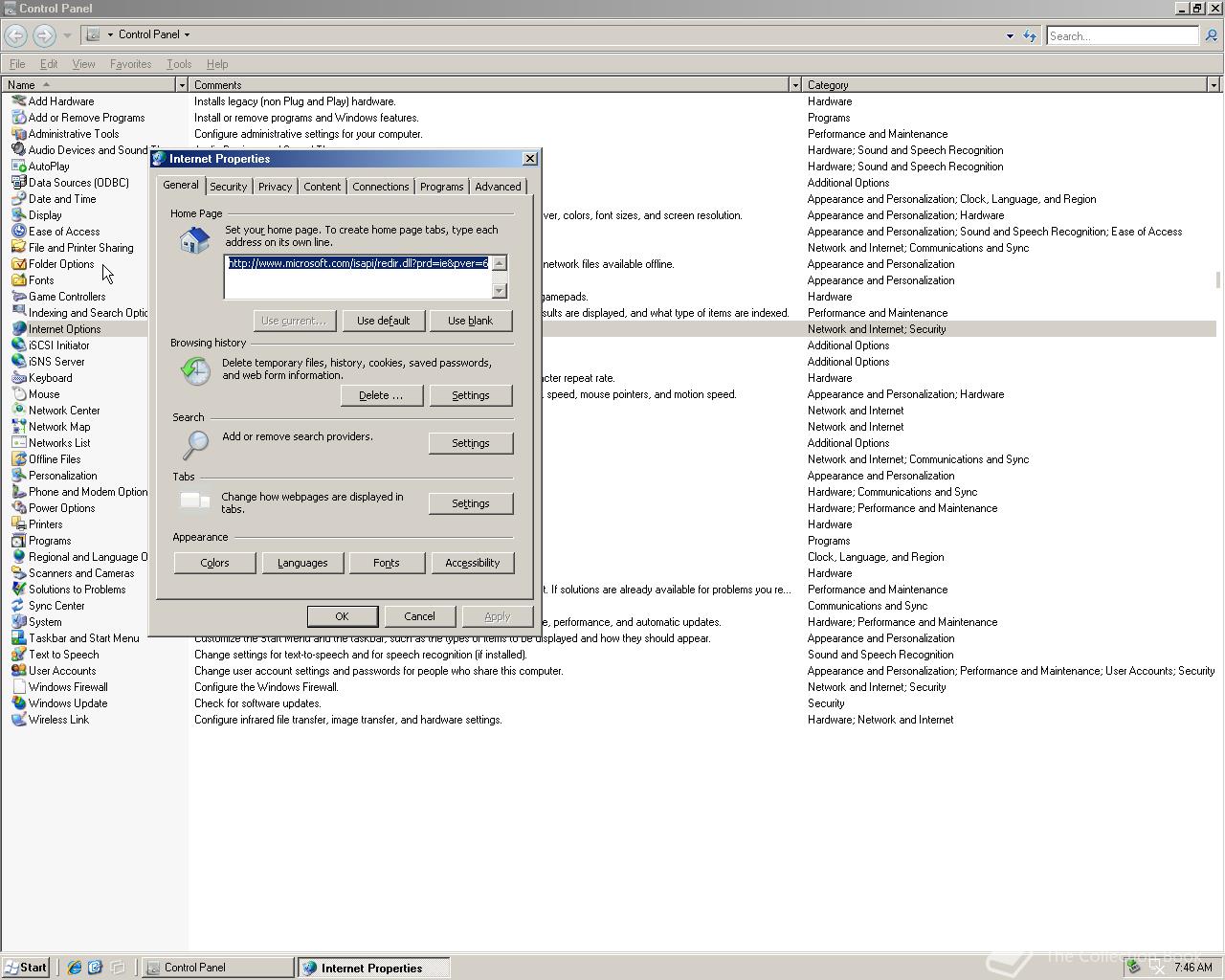
Task: Open the File menu
Action: [17, 64]
